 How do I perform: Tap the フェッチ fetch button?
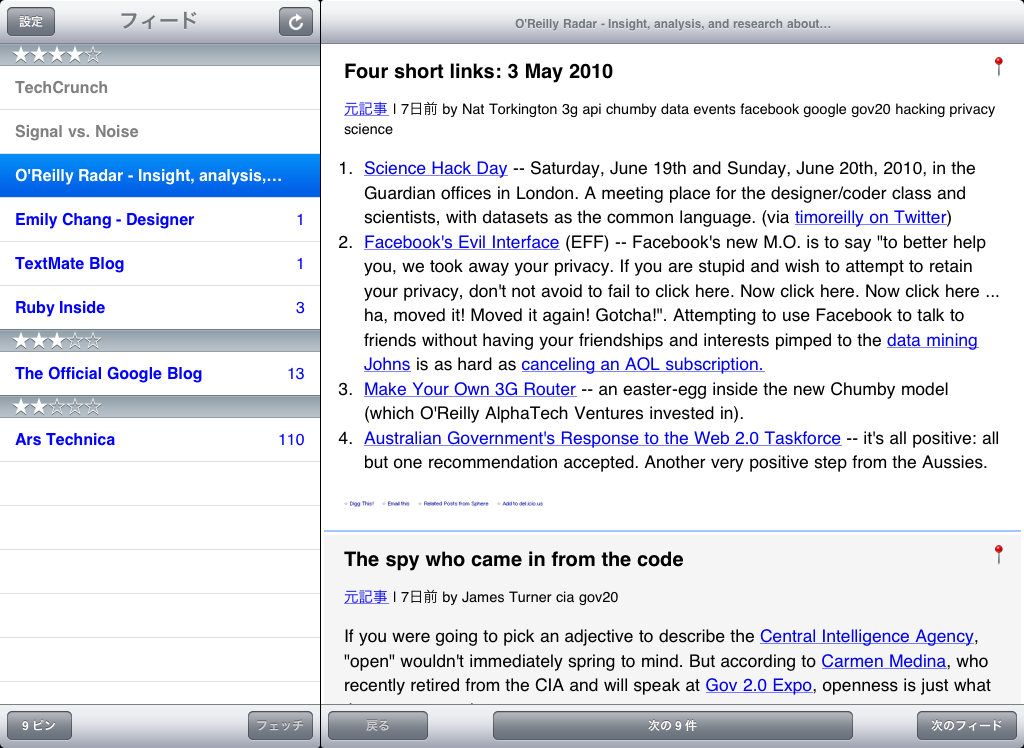280,725
